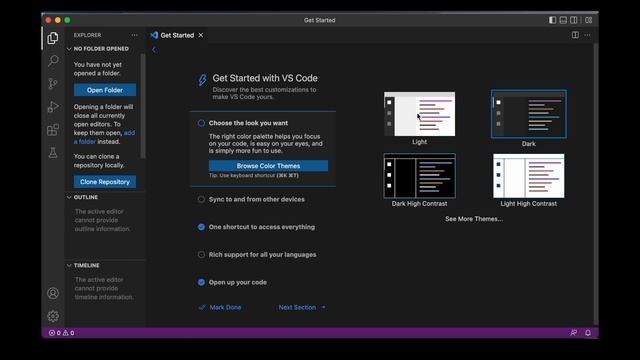Click 'Get Started with VS Code' heading
Image resolution: width=640 pixels, height=360 pixels.
pyautogui.click(x=265, y=78)
